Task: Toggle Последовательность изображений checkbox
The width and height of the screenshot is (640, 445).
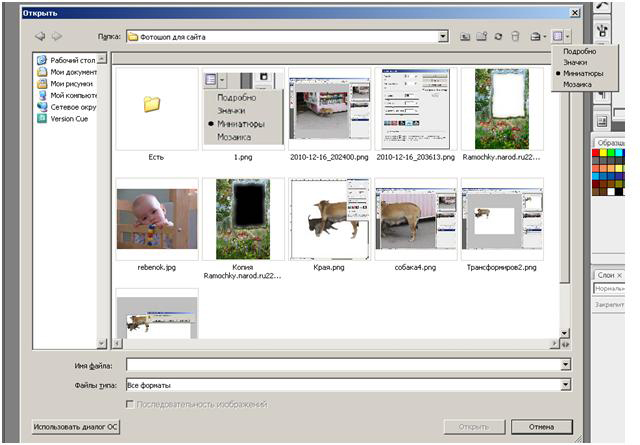Action: (x=129, y=403)
